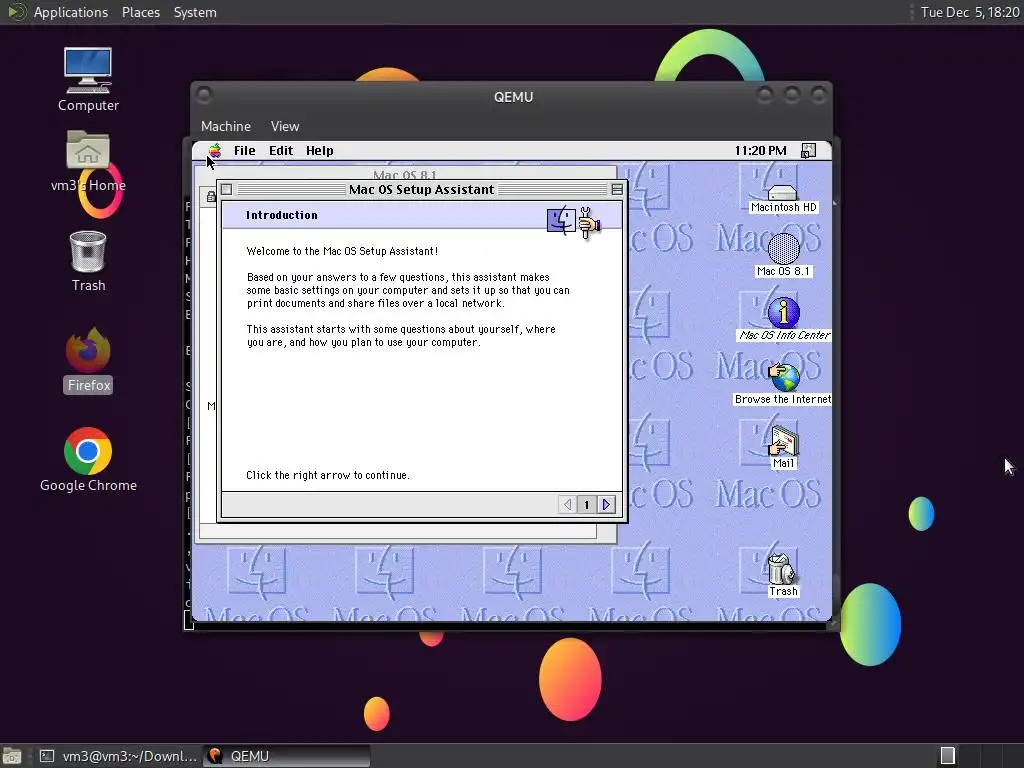Open the Applications menu in top panel

click(x=71, y=12)
